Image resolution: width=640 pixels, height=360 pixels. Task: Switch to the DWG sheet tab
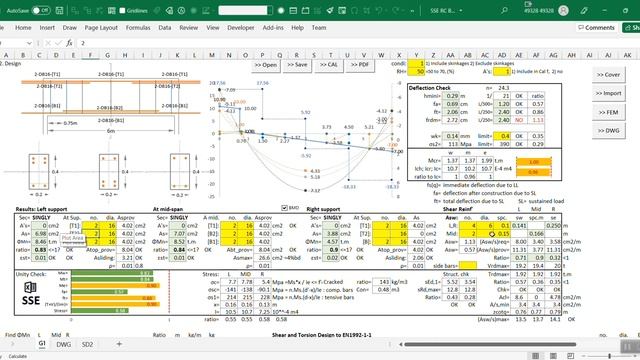pos(64,344)
